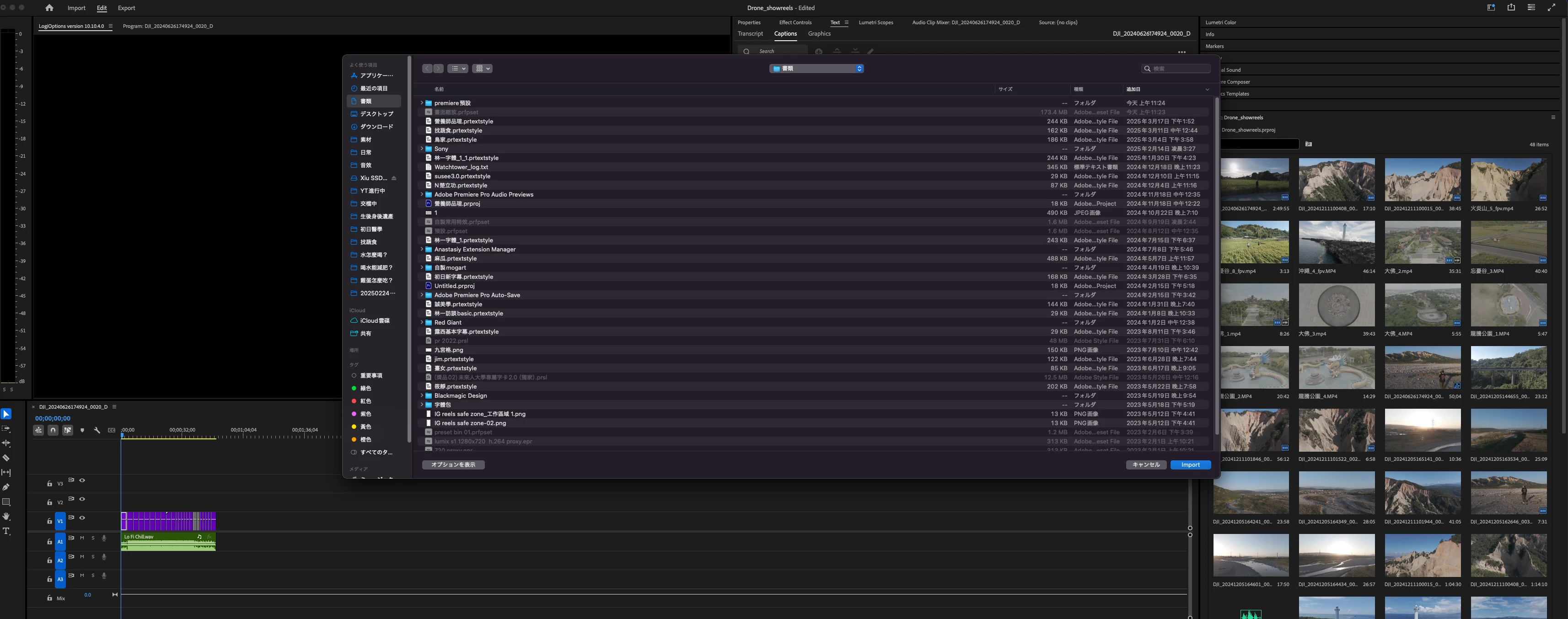Expand the Red Giant folder

click(421, 323)
